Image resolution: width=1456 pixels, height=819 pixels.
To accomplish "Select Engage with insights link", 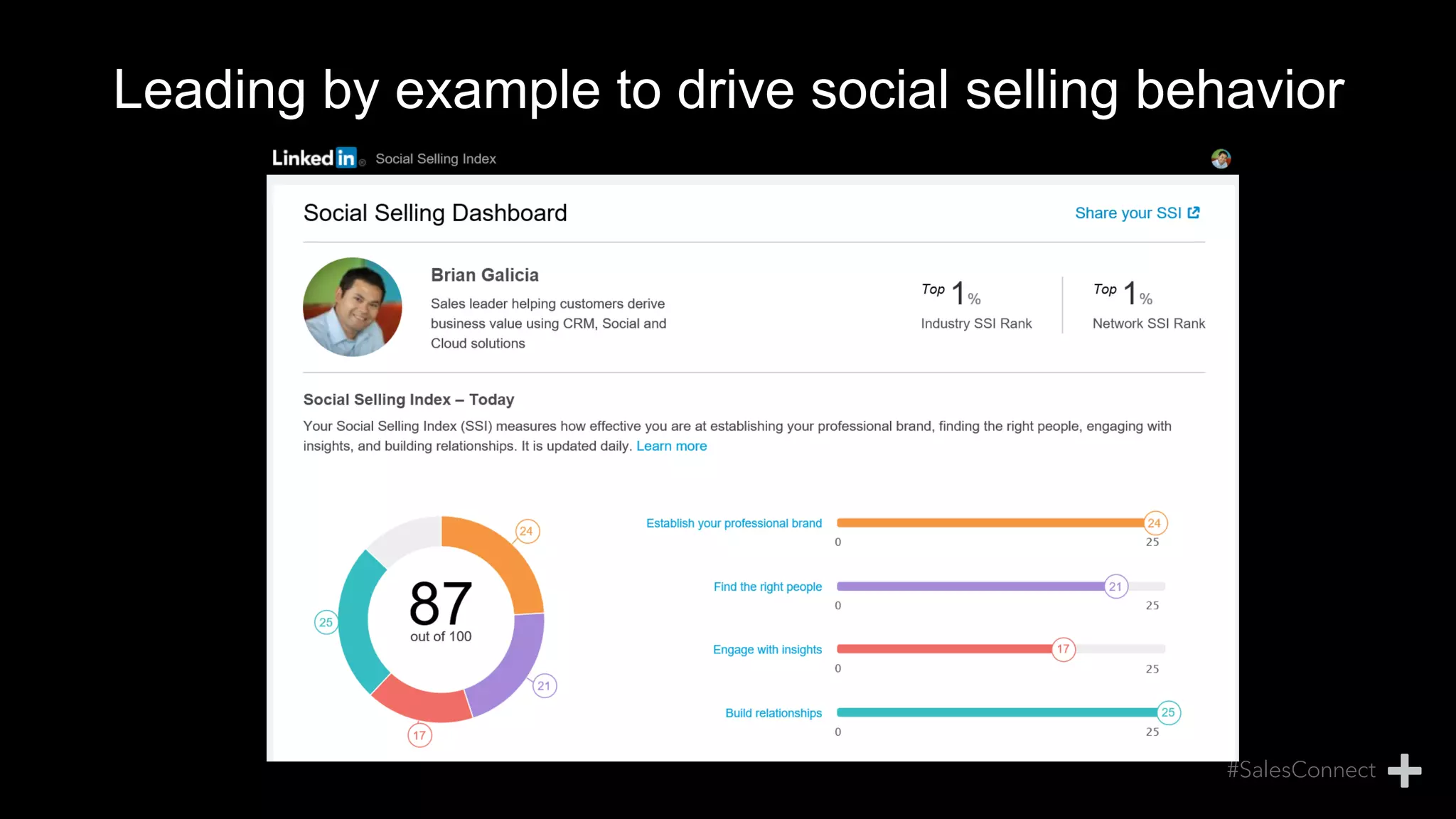I will point(767,649).
